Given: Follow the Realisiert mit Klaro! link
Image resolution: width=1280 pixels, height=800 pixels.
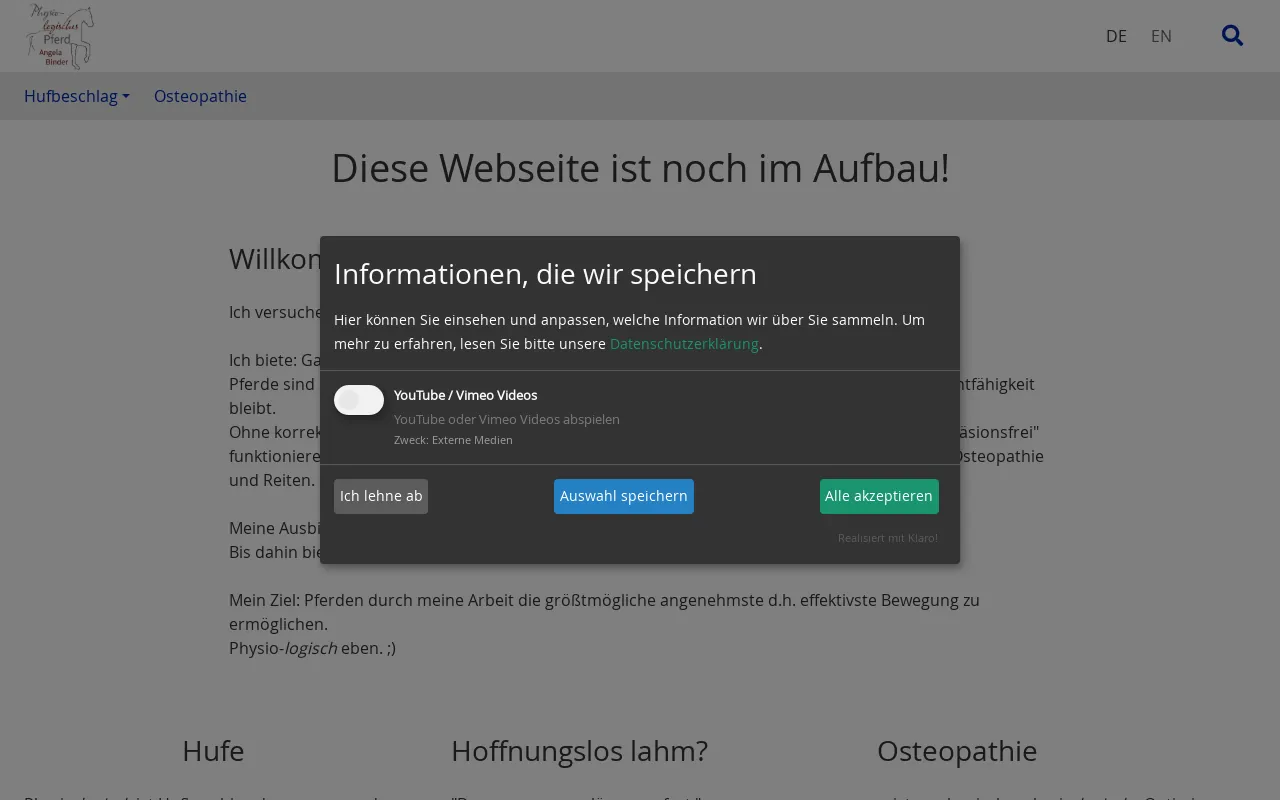Looking at the screenshot, I should click(x=888, y=538).
